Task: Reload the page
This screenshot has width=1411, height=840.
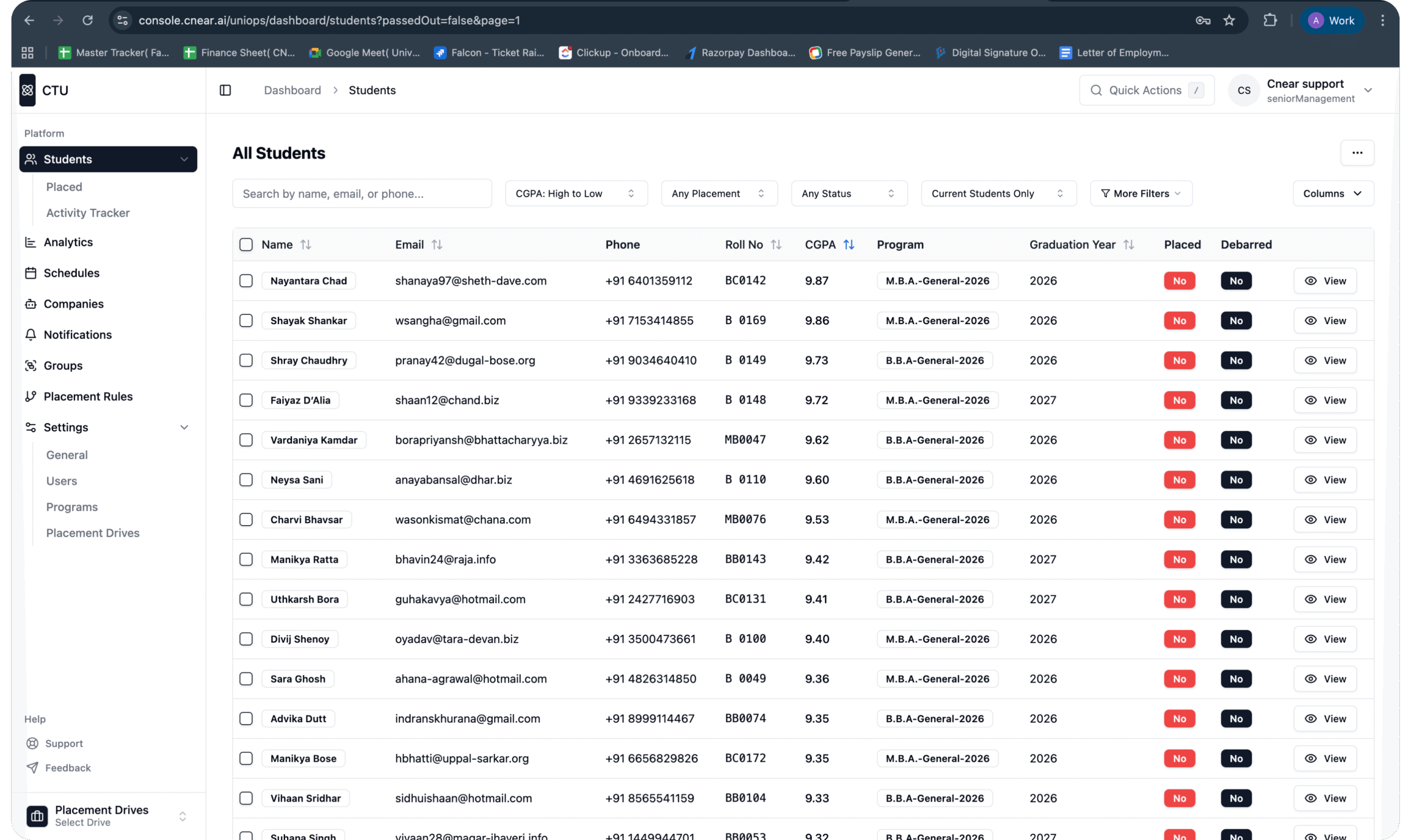Action: pos(87,20)
